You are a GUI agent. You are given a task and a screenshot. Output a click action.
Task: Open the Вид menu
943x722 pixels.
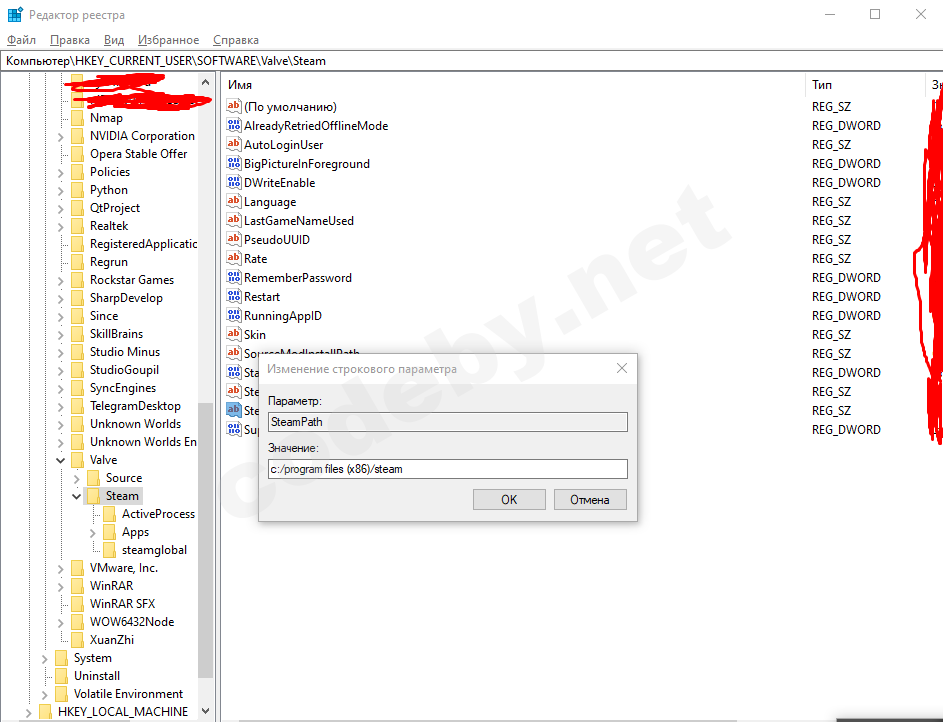[114, 40]
